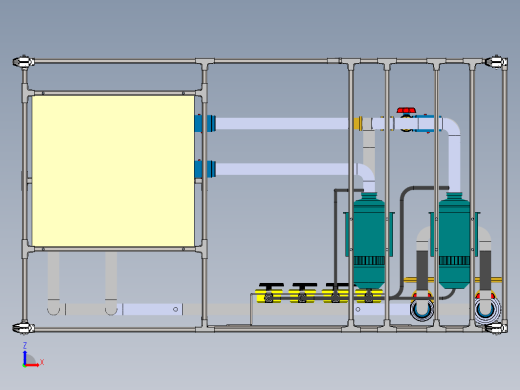
Task: Select the right grey drain pipe under tank
Action: click(x=111, y=283)
